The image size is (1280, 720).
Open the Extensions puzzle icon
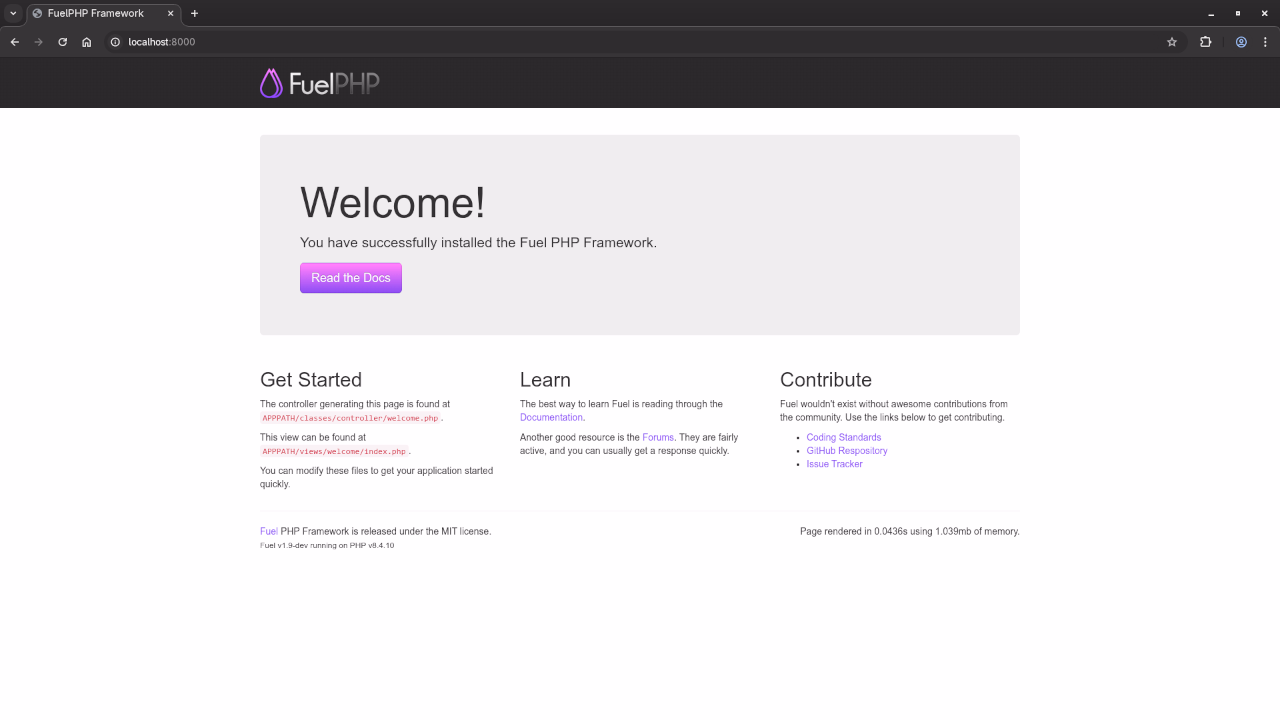(x=1205, y=42)
